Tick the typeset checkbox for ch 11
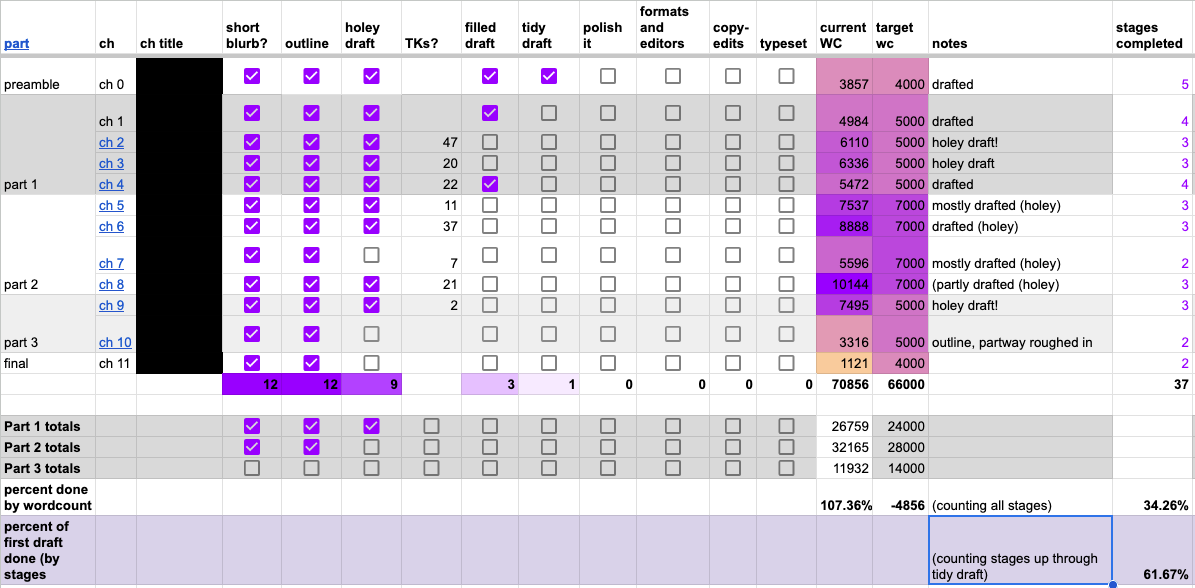This screenshot has width=1195, height=588. (x=787, y=362)
